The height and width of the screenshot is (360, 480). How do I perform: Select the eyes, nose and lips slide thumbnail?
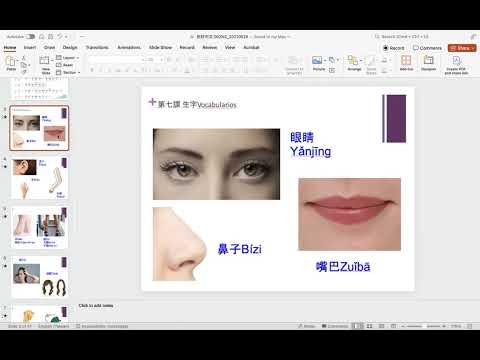pyautogui.click(x=39, y=128)
